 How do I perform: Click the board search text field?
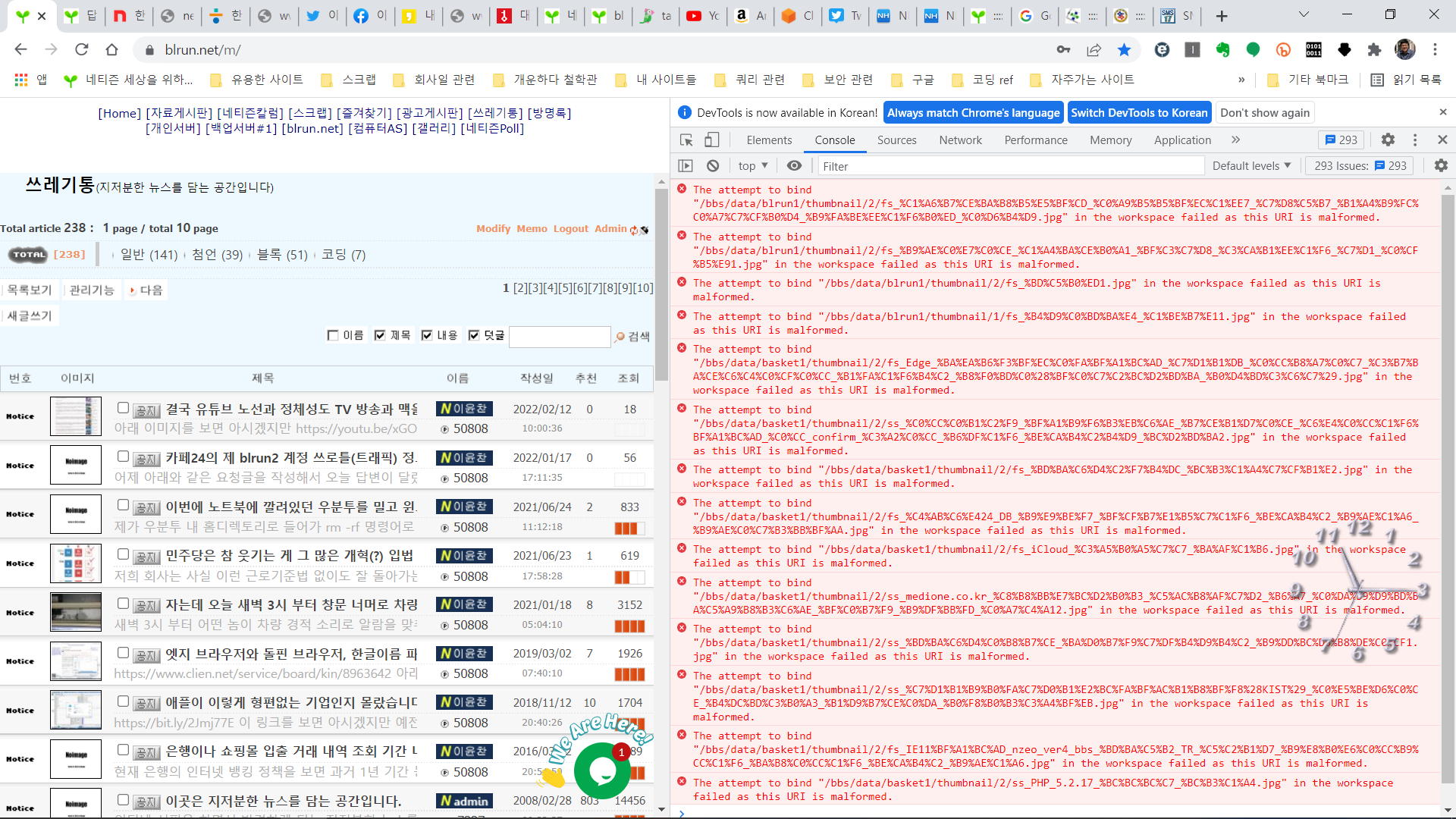pyautogui.click(x=560, y=336)
